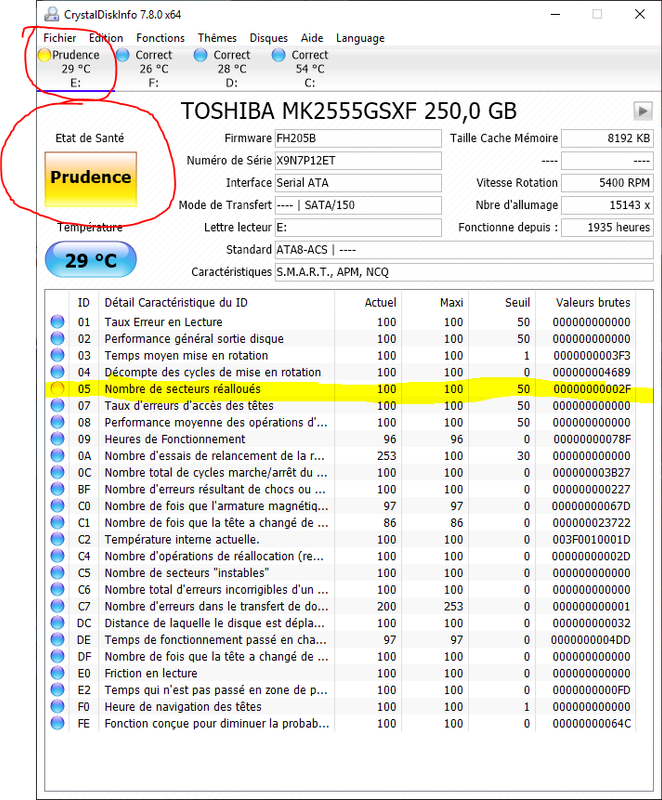Click the status orb for attribute 07

(57, 405)
